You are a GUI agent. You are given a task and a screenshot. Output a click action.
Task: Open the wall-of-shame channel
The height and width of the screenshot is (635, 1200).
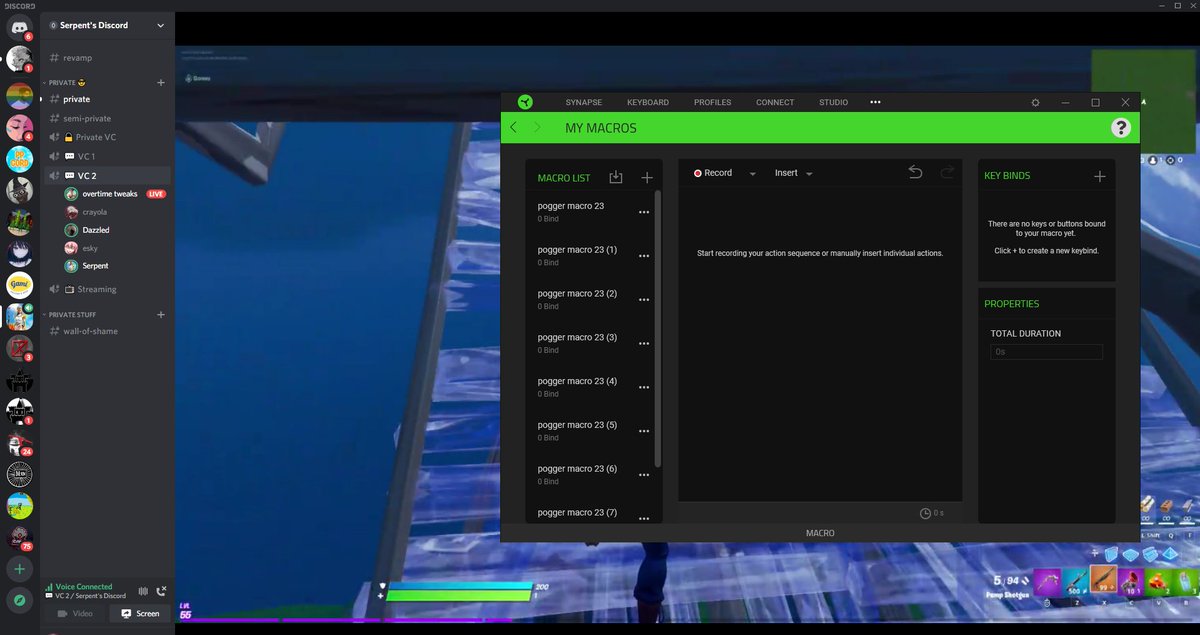[x=90, y=331]
